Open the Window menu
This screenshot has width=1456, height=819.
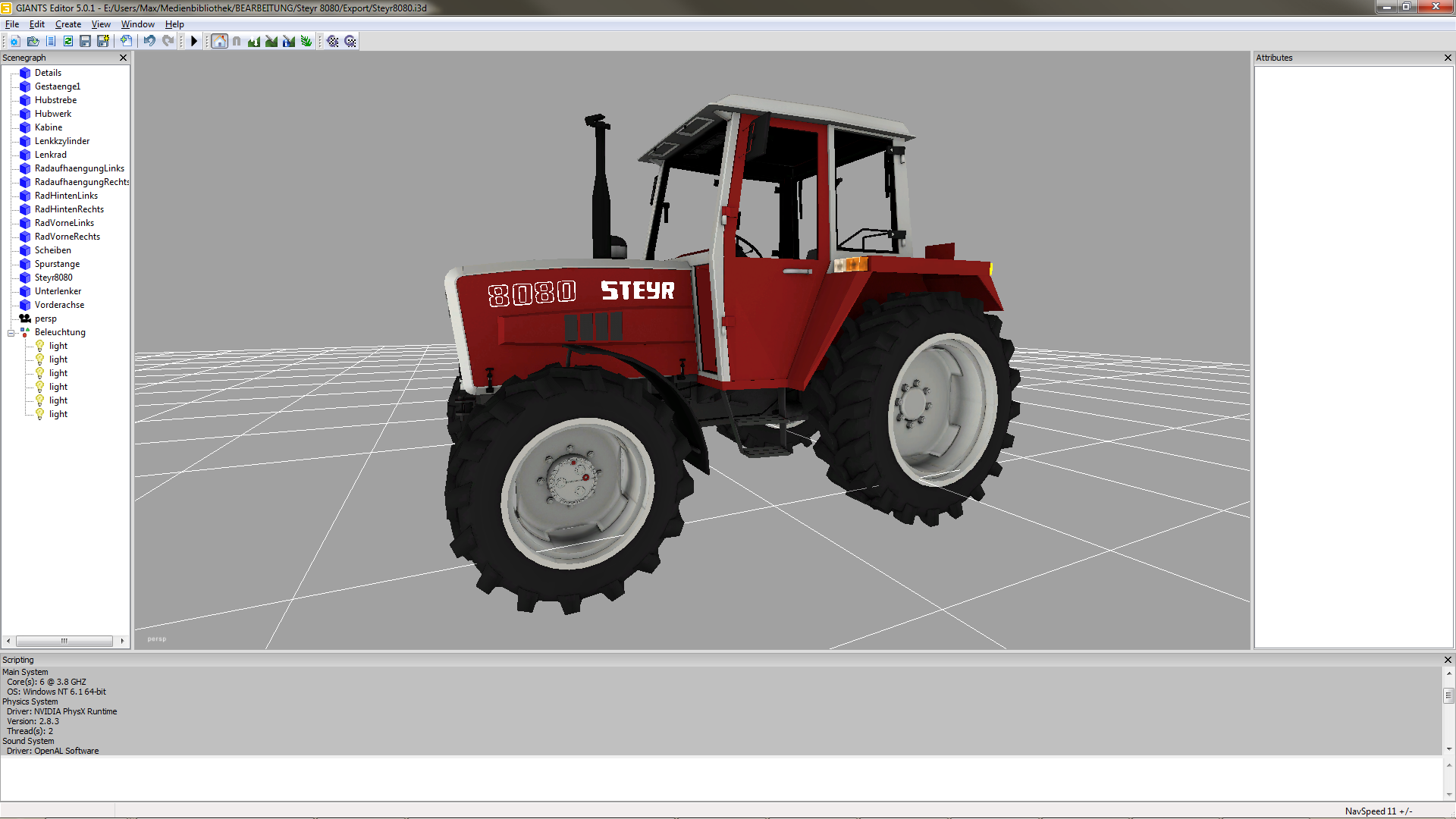click(138, 24)
